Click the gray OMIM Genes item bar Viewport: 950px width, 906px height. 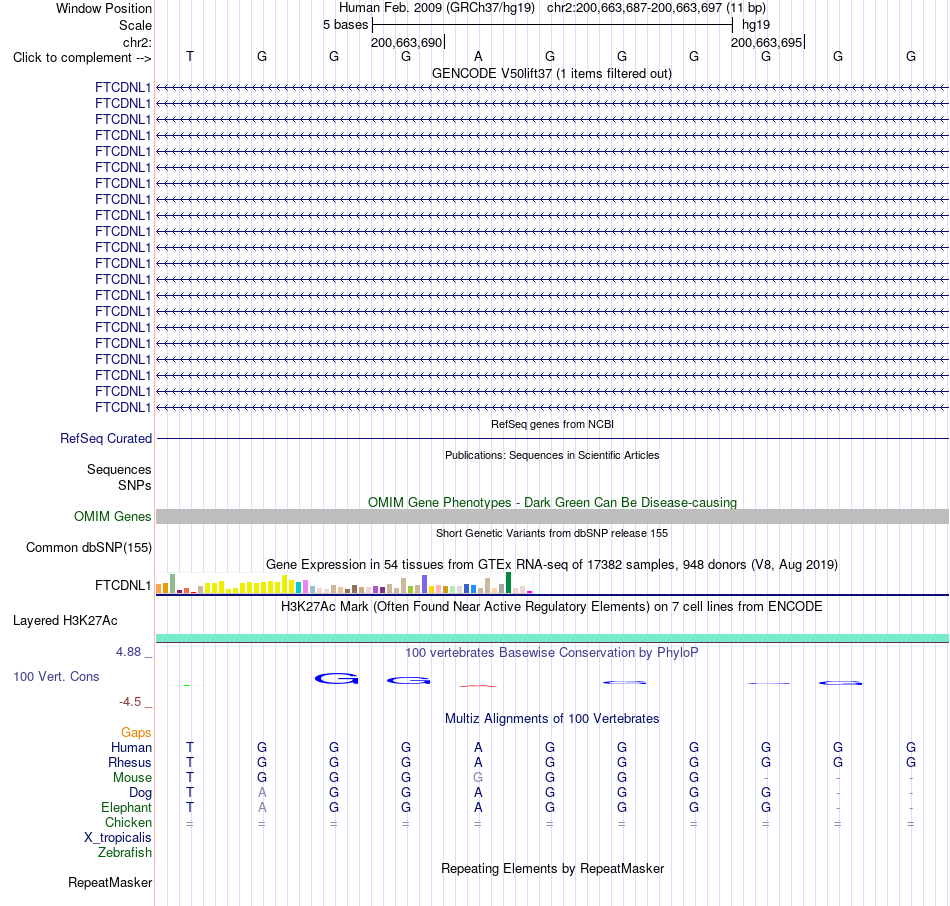tap(552, 516)
